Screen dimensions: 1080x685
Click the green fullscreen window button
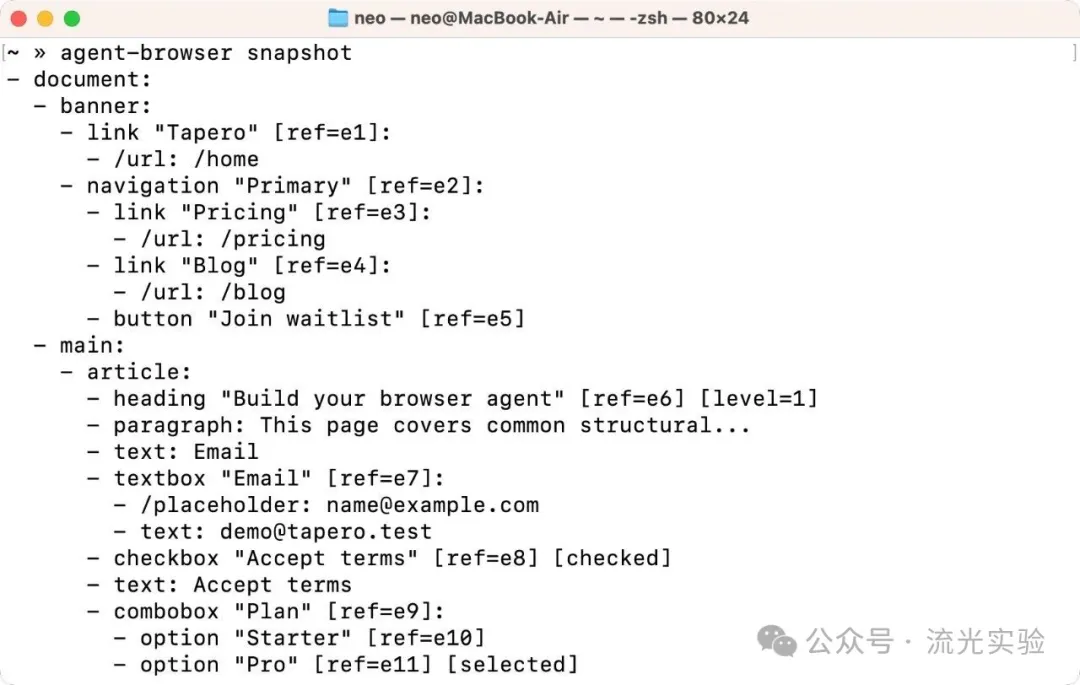[72, 19]
